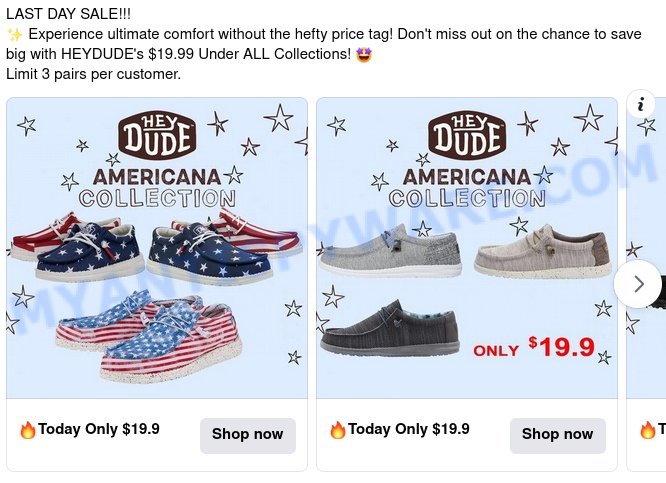
Task: Click 'Americana Collection' heading on second card
Action: 467,188
